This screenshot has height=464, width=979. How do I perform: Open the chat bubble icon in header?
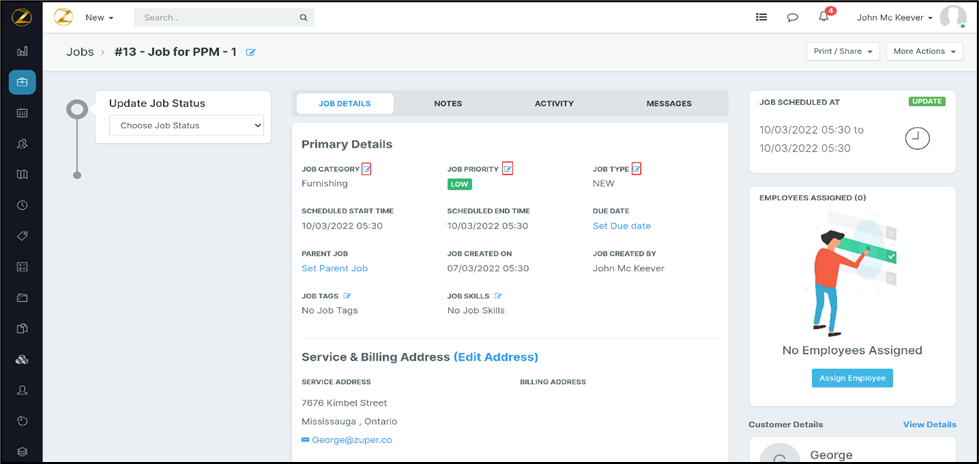792,17
